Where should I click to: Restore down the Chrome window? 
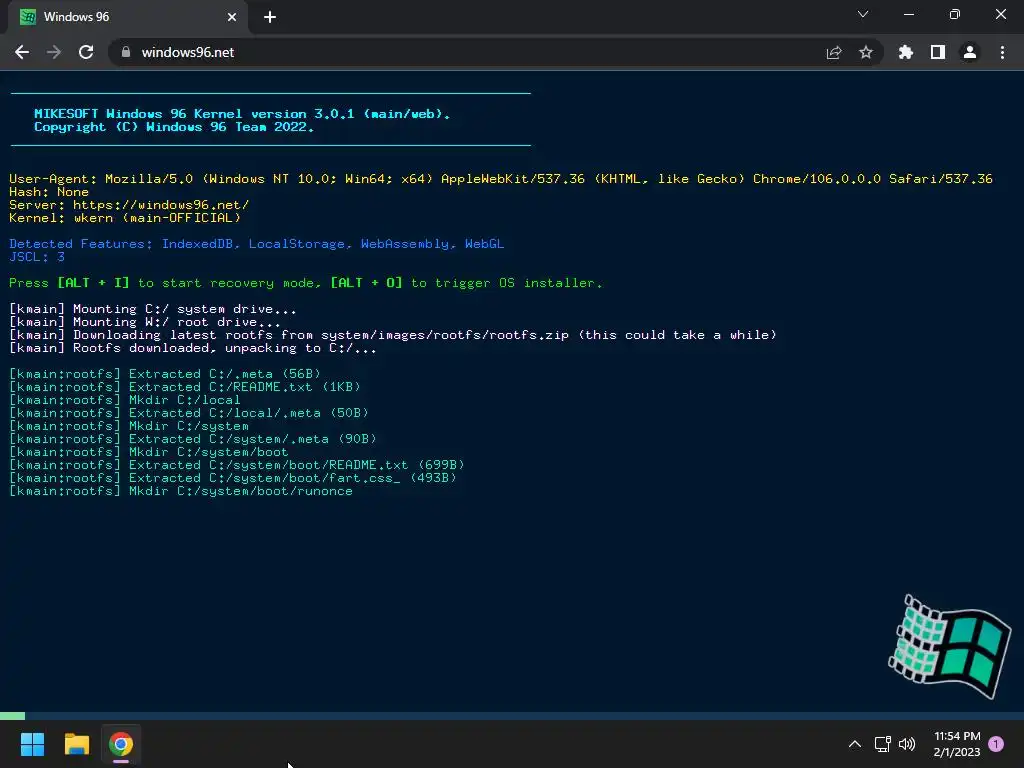(x=955, y=14)
